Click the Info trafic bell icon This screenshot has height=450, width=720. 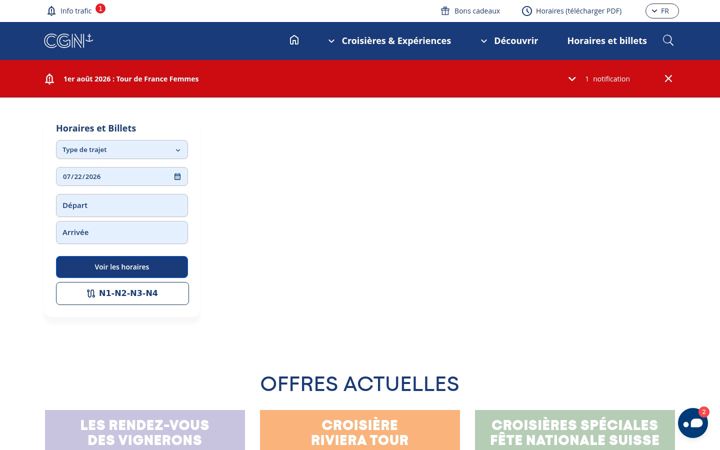pos(51,11)
